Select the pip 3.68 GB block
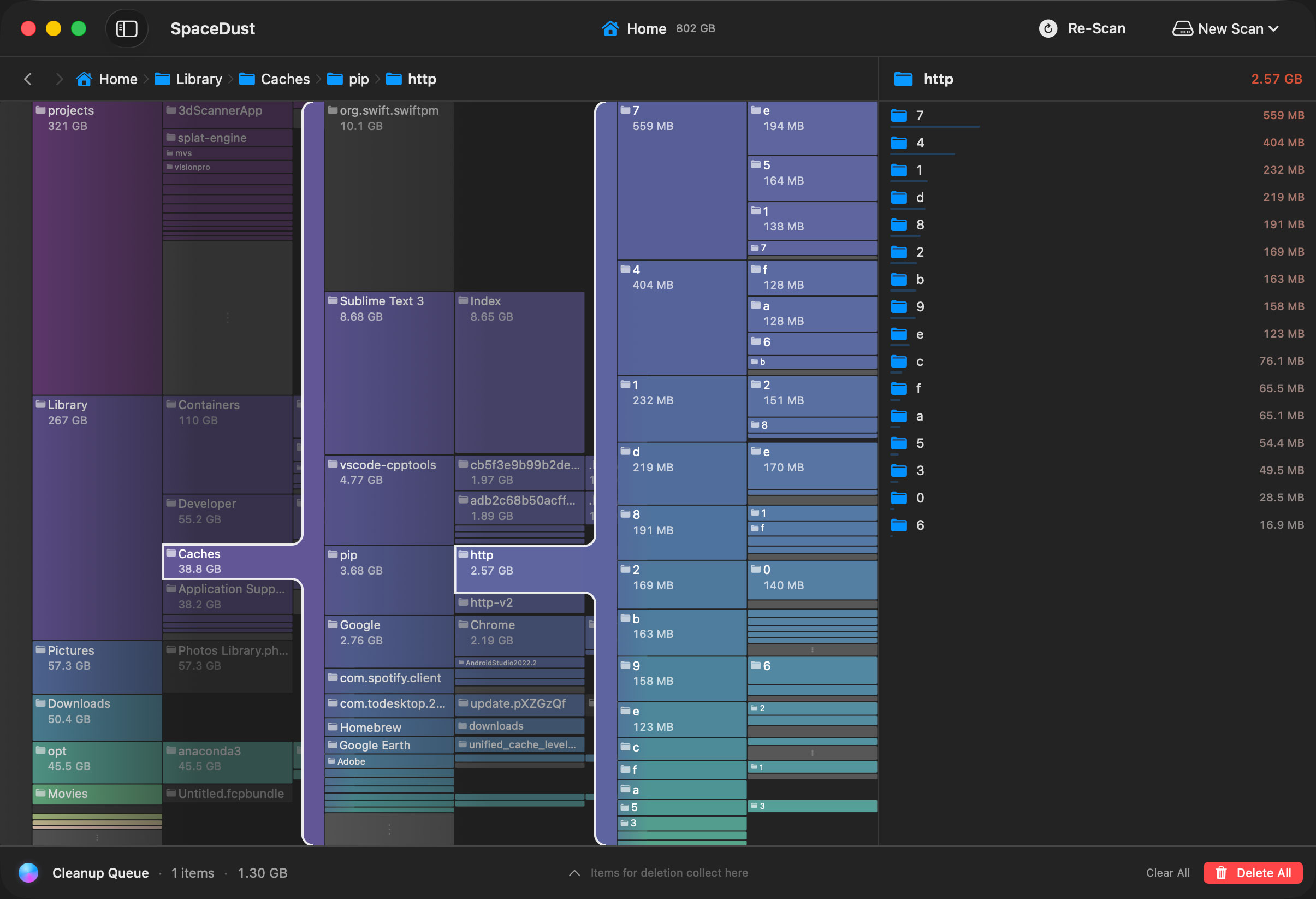The image size is (1316, 899). [389, 580]
